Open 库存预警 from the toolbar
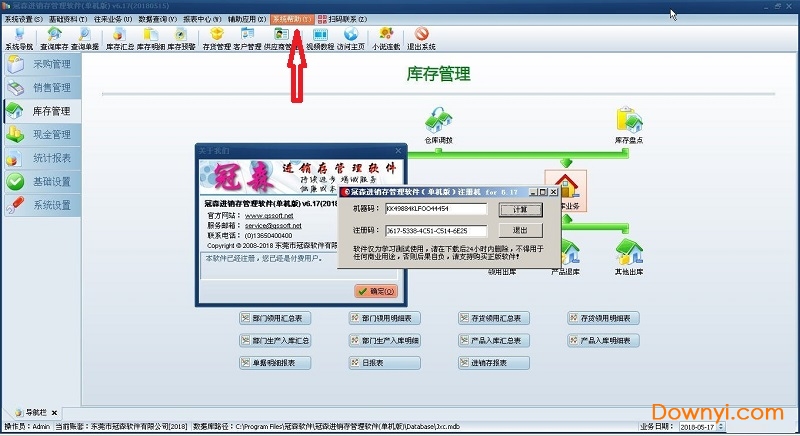 click(181, 39)
